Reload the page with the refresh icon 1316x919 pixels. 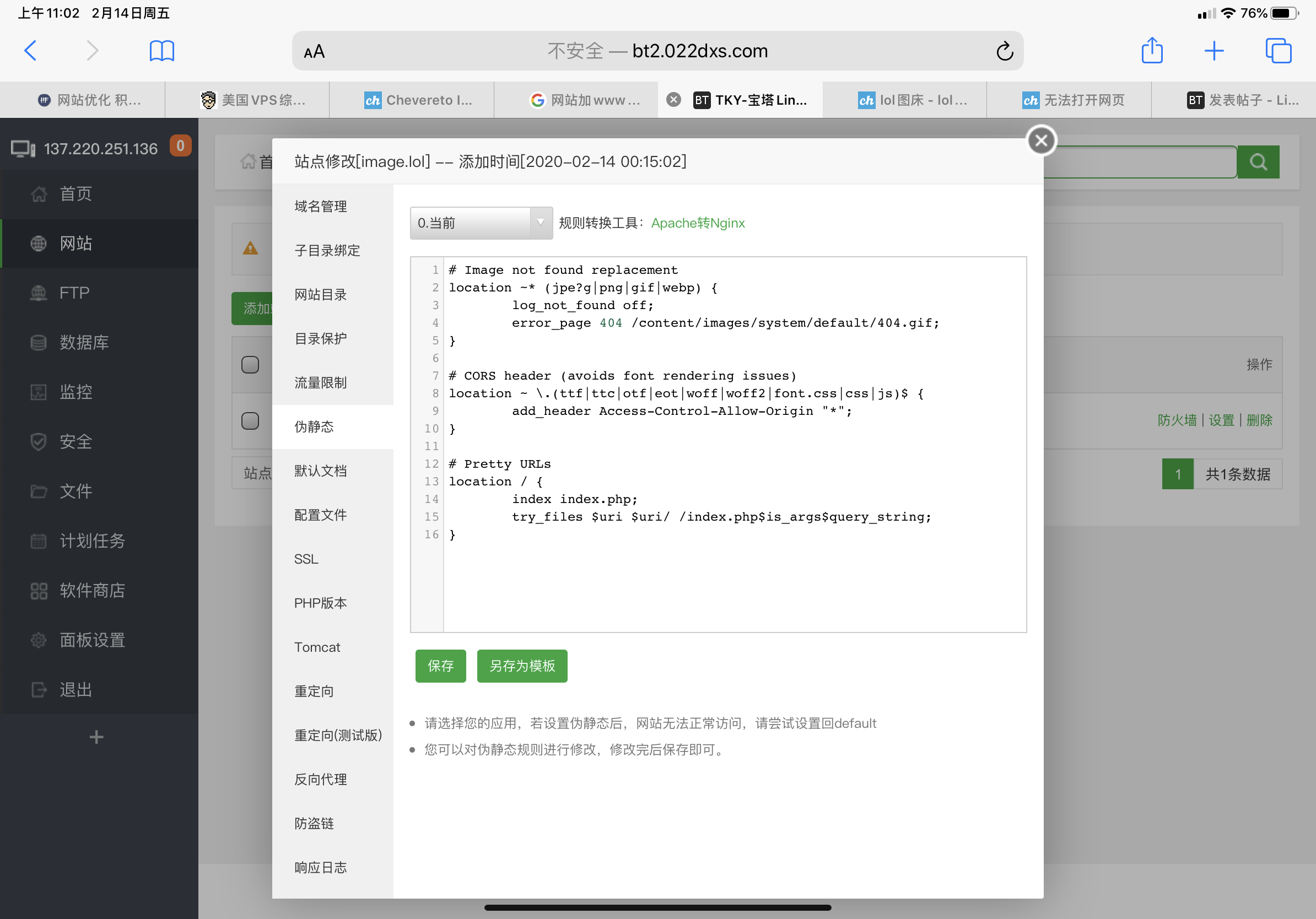[1004, 51]
